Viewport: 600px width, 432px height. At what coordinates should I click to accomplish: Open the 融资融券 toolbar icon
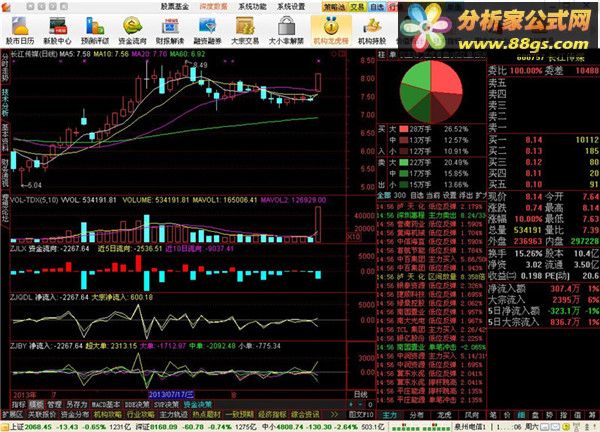(x=207, y=31)
